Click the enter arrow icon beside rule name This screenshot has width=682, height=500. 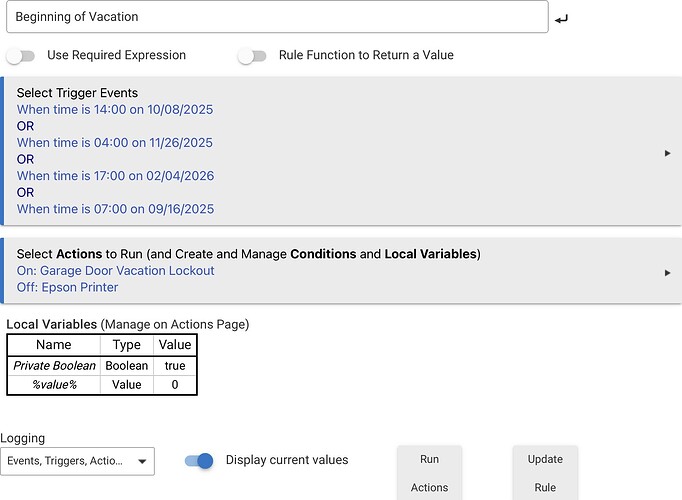[561, 19]
